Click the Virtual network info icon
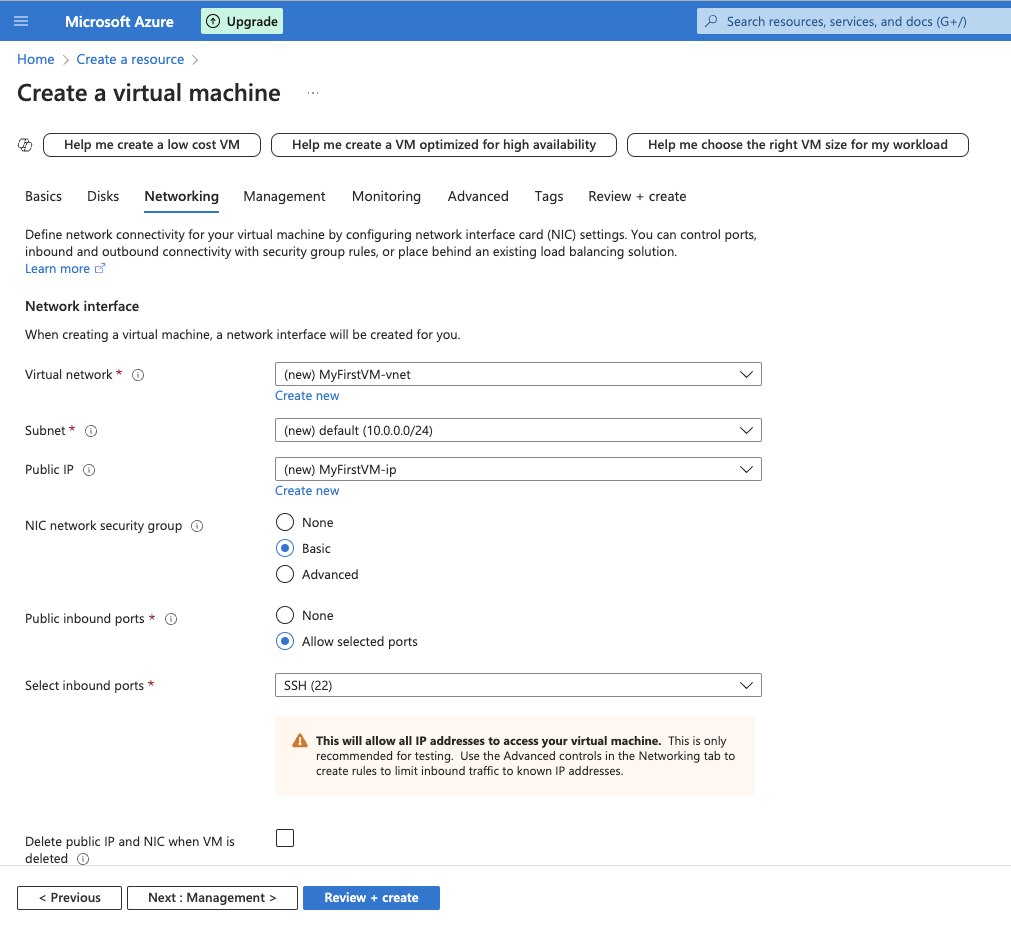1011x929 pixels. point(138,375)
